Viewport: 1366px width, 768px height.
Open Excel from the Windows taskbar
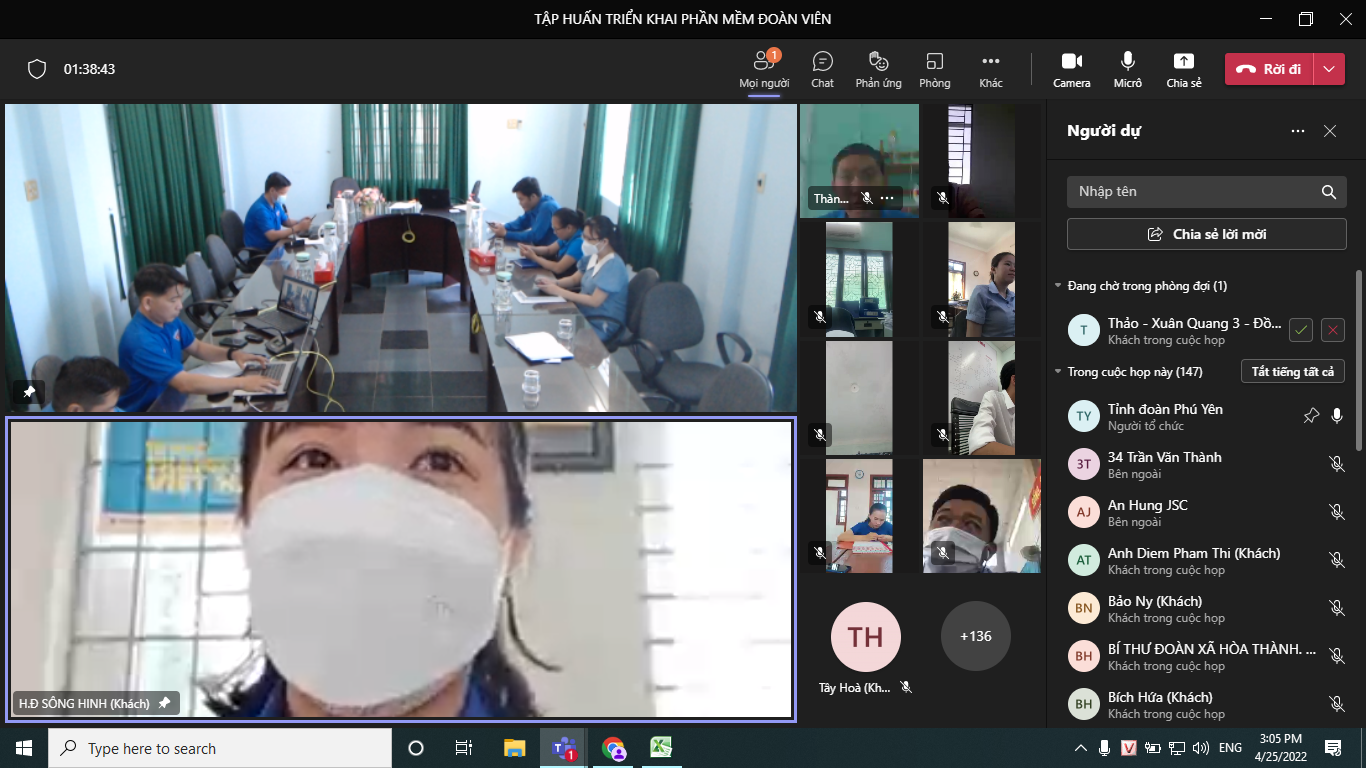coord(661,748)
